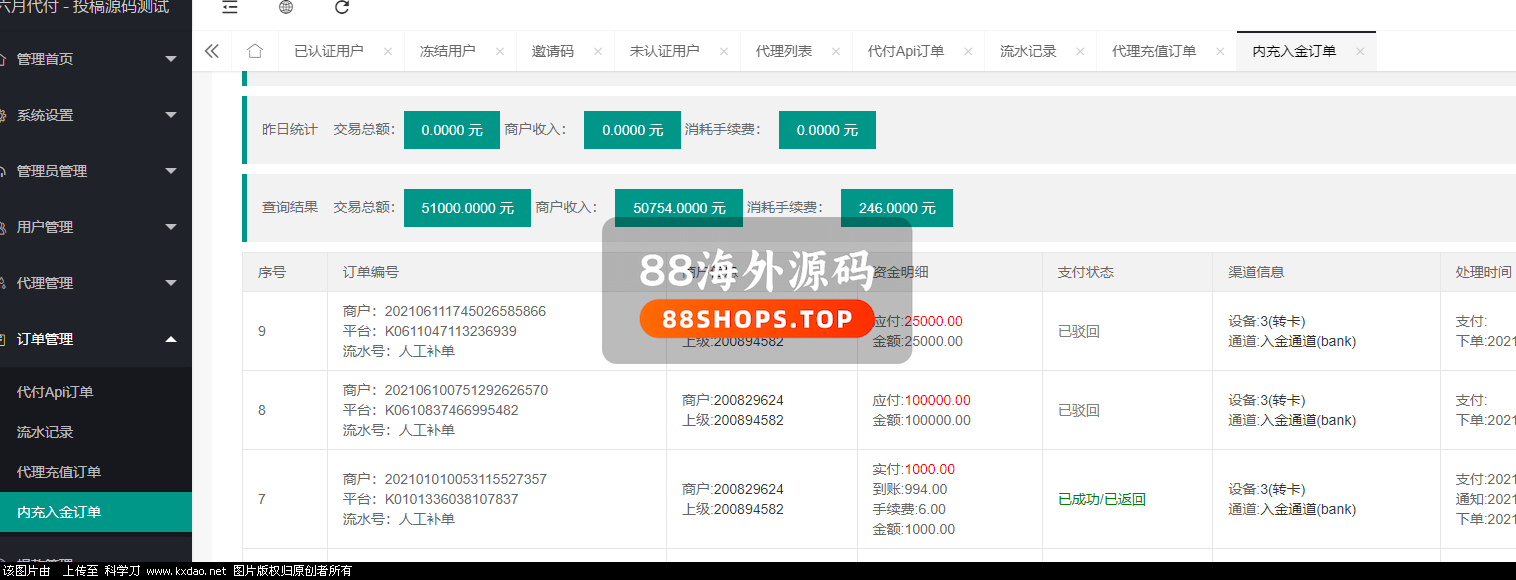Switch to the 代理列表 tab

(x=783, y=51)
